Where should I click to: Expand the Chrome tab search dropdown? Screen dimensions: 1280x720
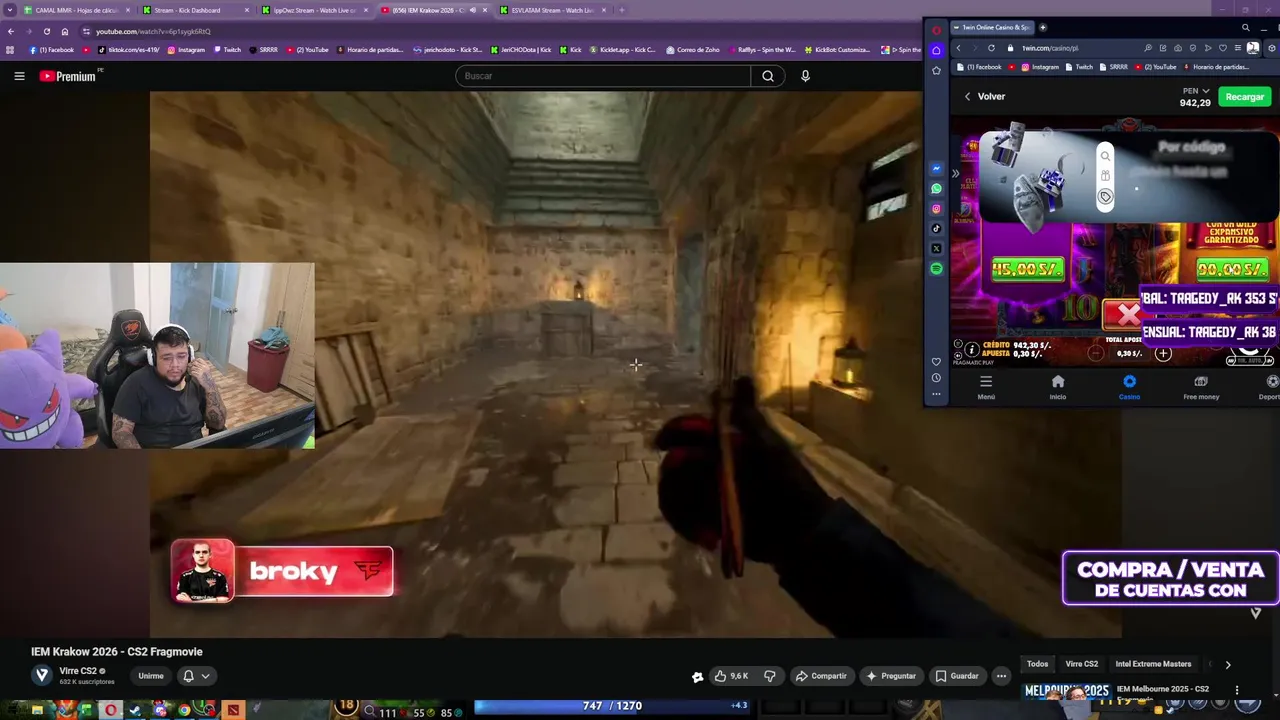click(9, 10)
